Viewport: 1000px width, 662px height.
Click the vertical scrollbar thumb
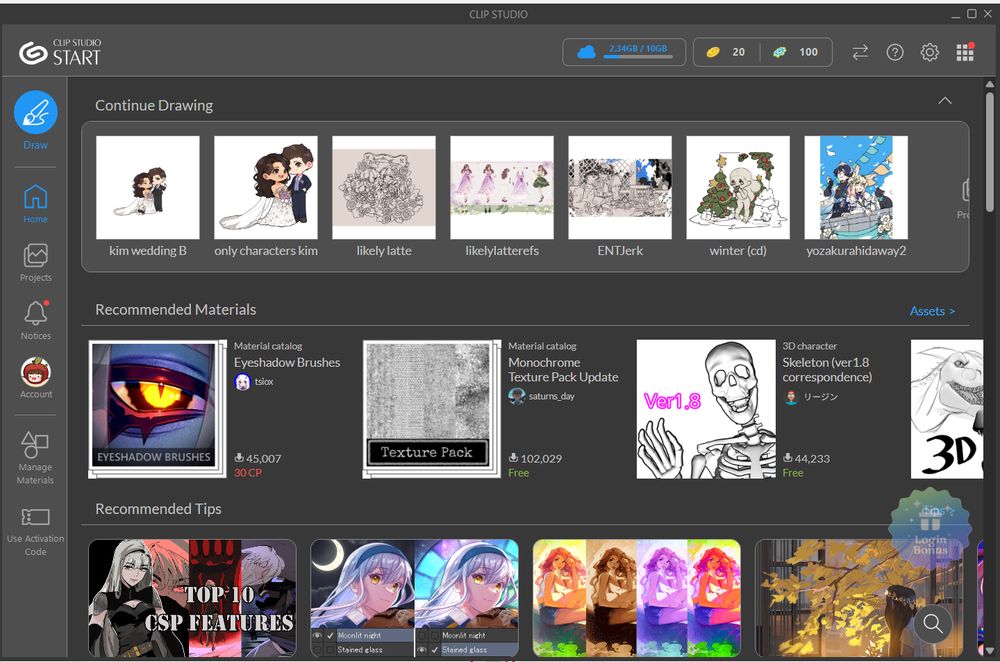click(x=989, y=152)
